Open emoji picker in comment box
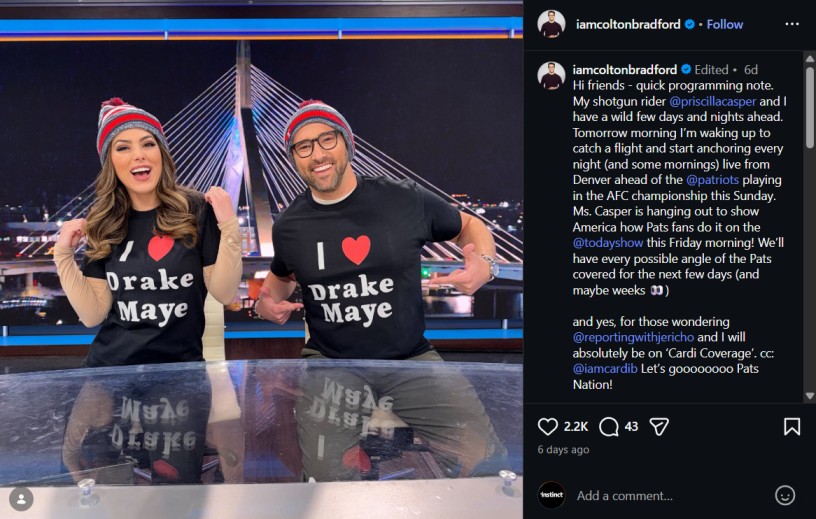 click(x=785, y=495)
